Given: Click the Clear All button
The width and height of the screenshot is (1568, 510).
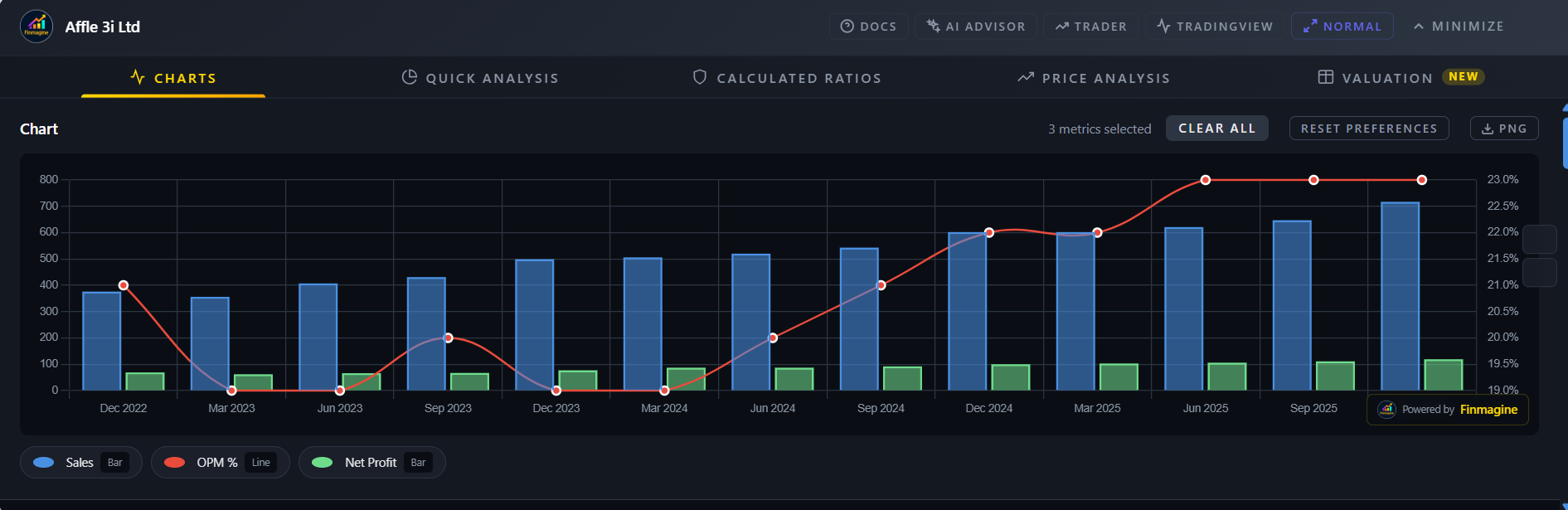Looking at the screenshot, I should coord(1216,129).
